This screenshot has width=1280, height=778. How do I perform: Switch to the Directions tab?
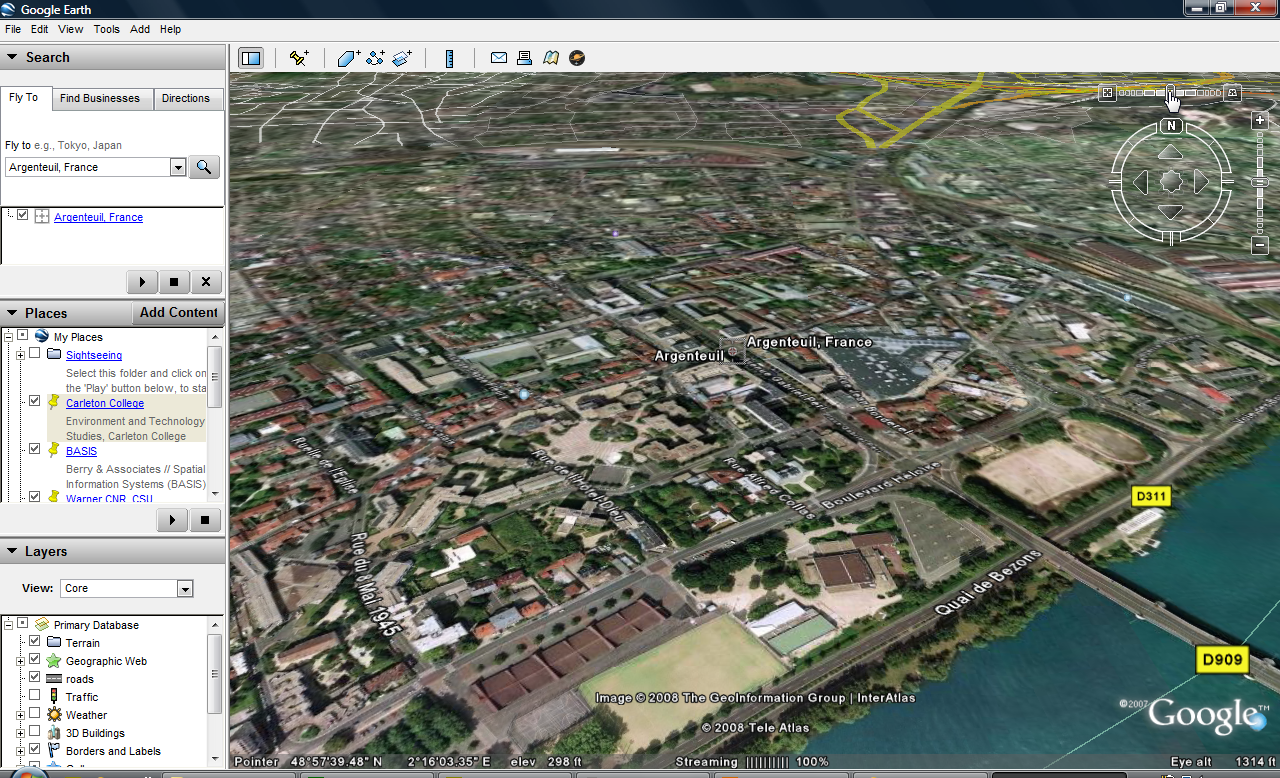tap(186, 98)
